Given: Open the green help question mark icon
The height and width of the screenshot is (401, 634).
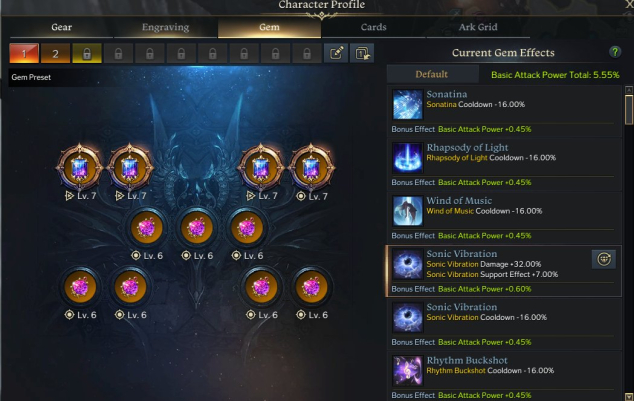Looking at the screenshot, I should pos(615,52).
